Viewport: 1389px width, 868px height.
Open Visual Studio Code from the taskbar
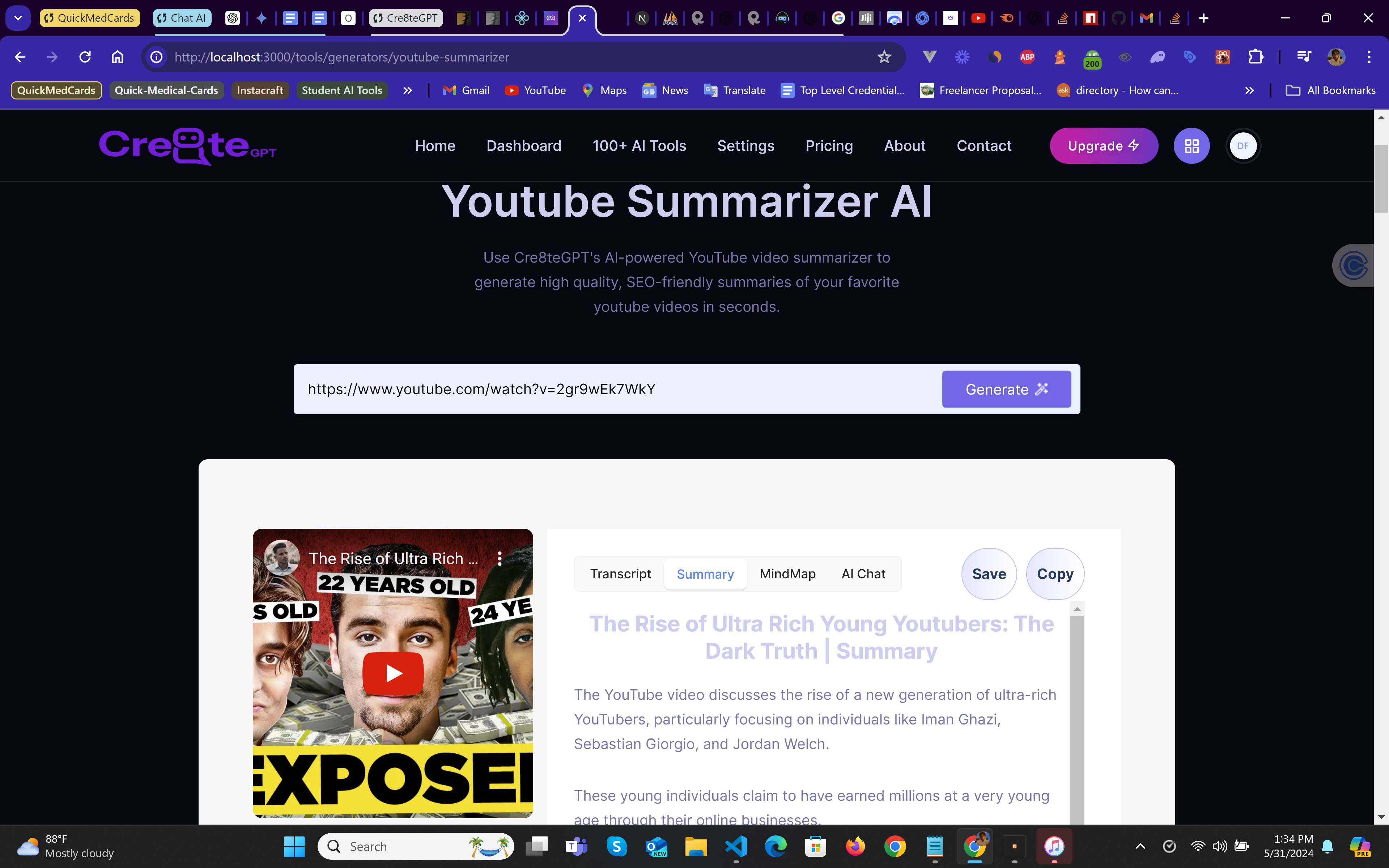(x=736, y=846)
